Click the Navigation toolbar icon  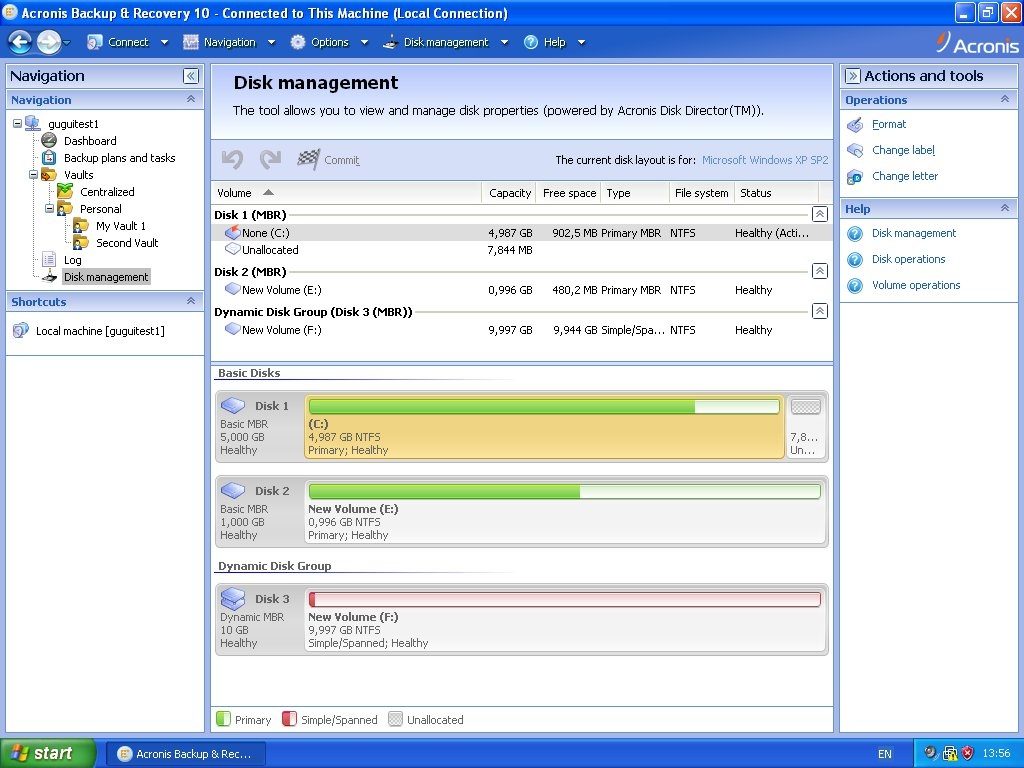click(191, 42)
